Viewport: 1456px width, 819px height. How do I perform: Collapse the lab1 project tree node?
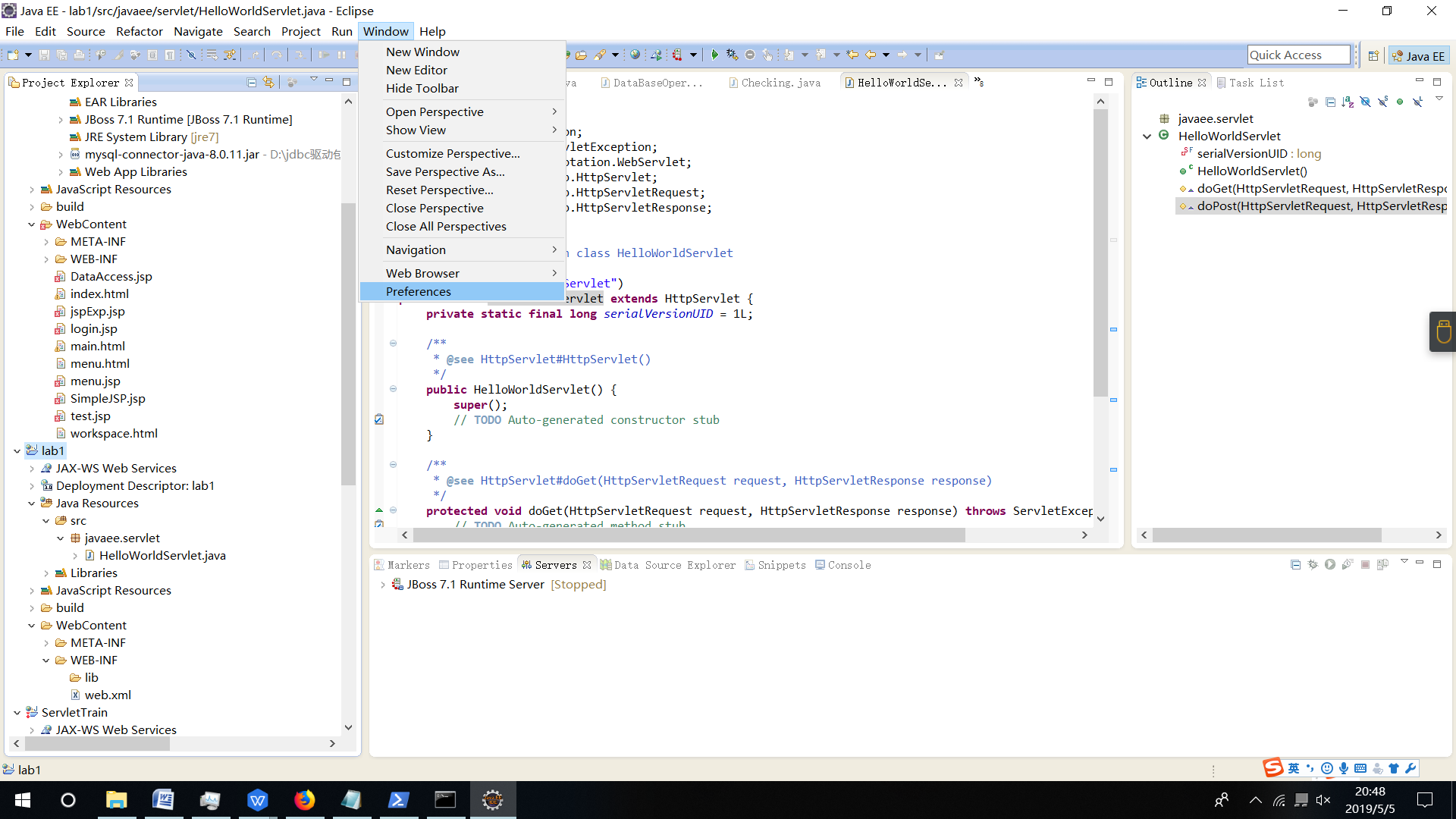point(17,450)
